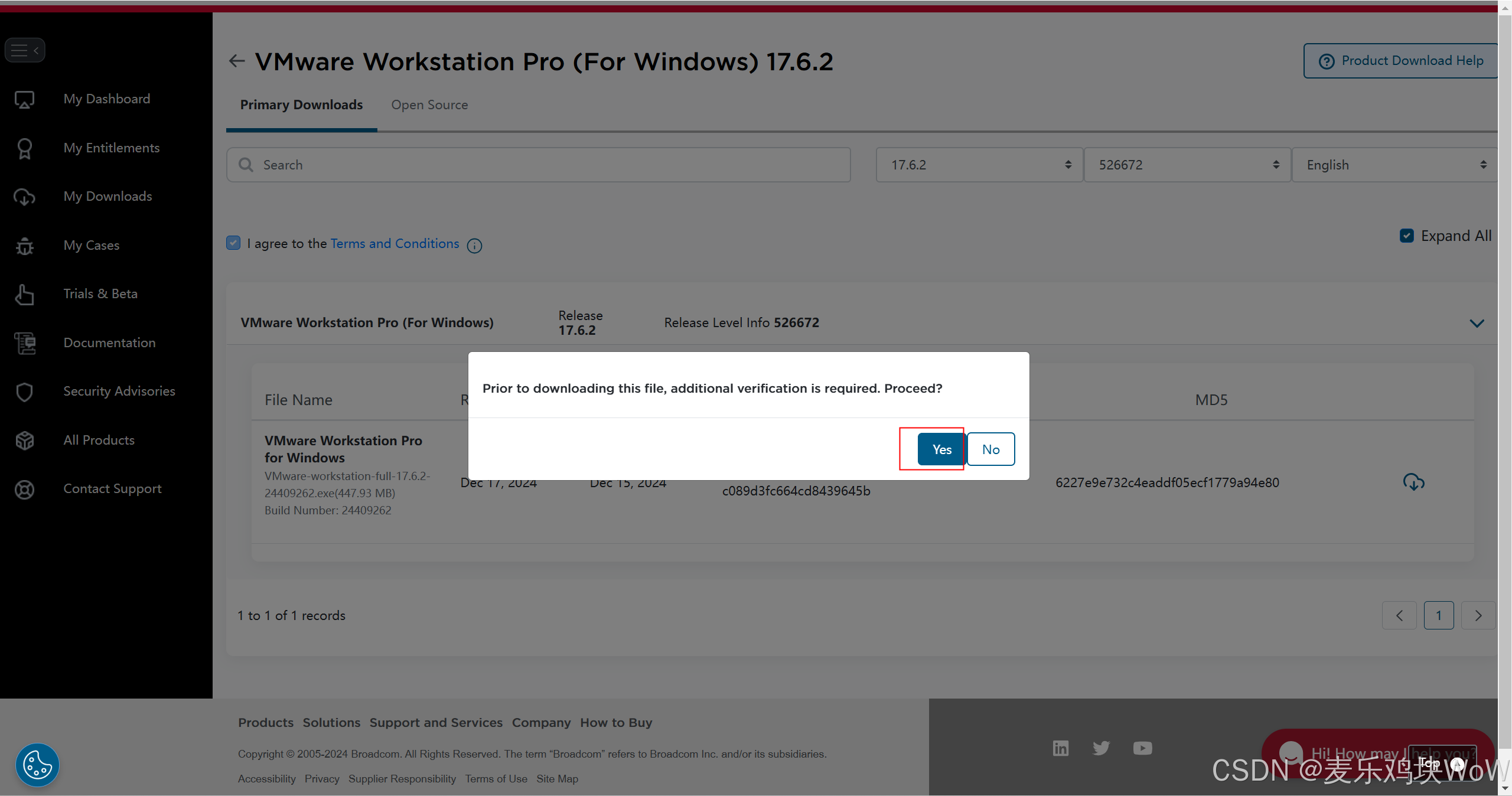Click No in the verification dialog
The image size is (1512, 796).
(990, 449)
